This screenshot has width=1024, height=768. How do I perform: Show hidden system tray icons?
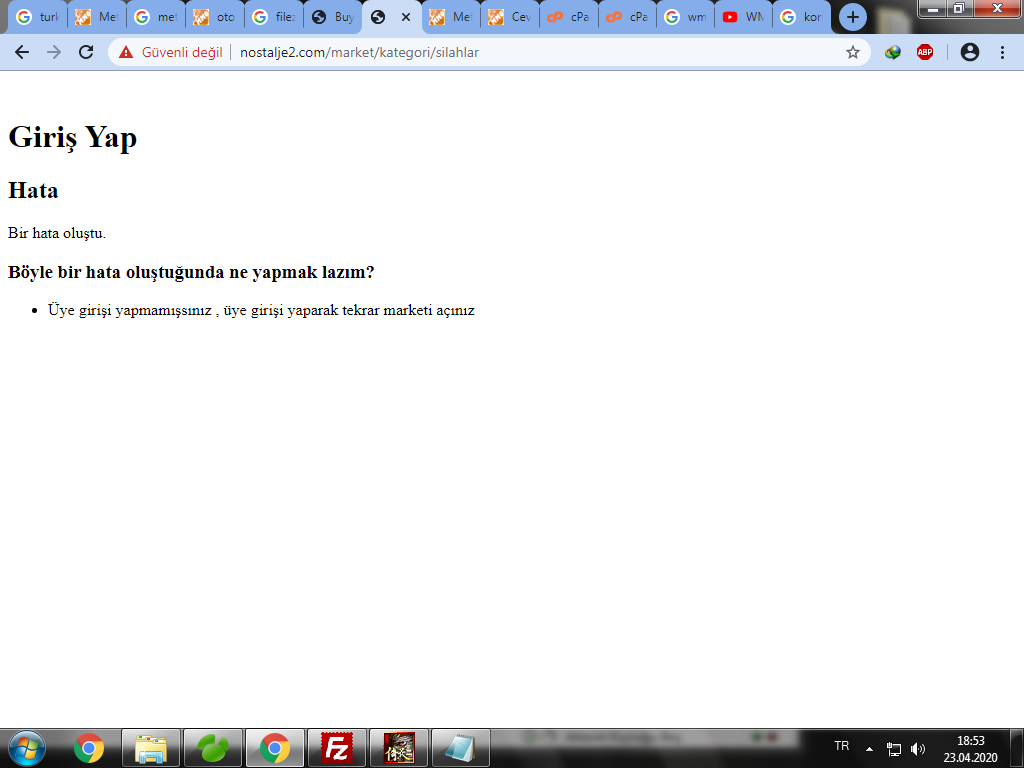pyautogui.click(x=869, y=749)
